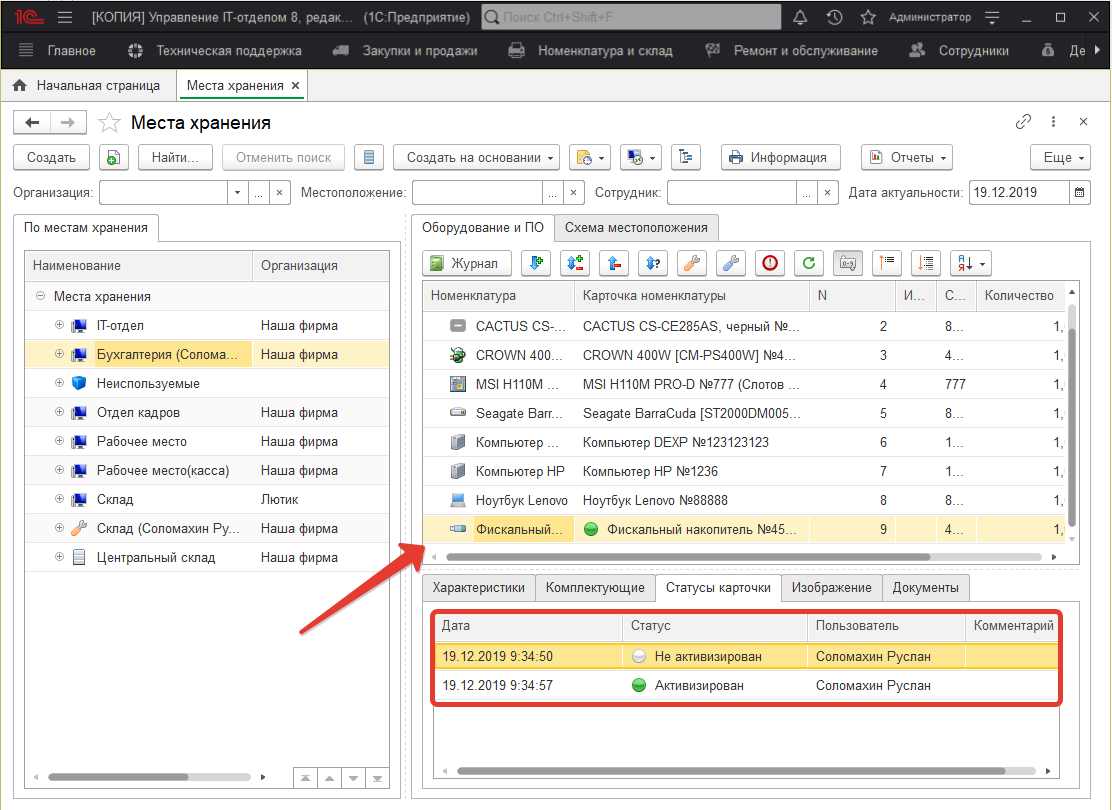Click the red exclamation warning icon
Image resolution: width=1112 pixels, height=810 pixels.
pyautogui.click(x=770, y=263)
